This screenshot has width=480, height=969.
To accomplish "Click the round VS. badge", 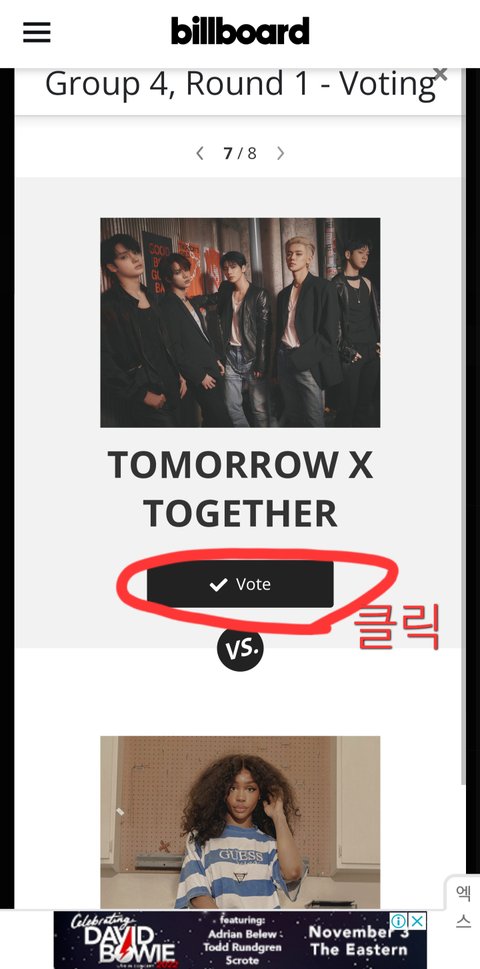I will [x=240, y=648].
